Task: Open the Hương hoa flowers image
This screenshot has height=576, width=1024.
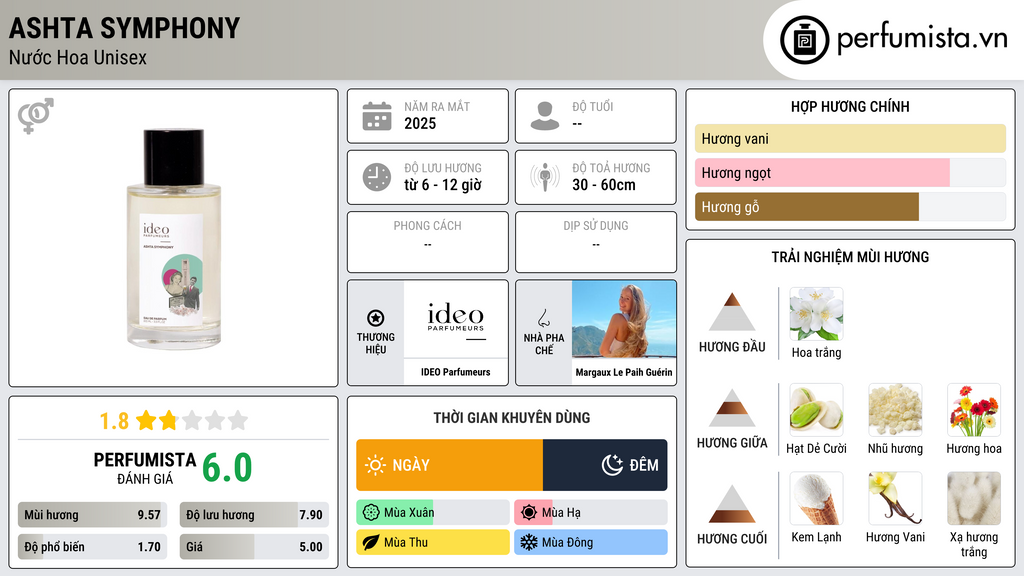Action: click(974, 409)
